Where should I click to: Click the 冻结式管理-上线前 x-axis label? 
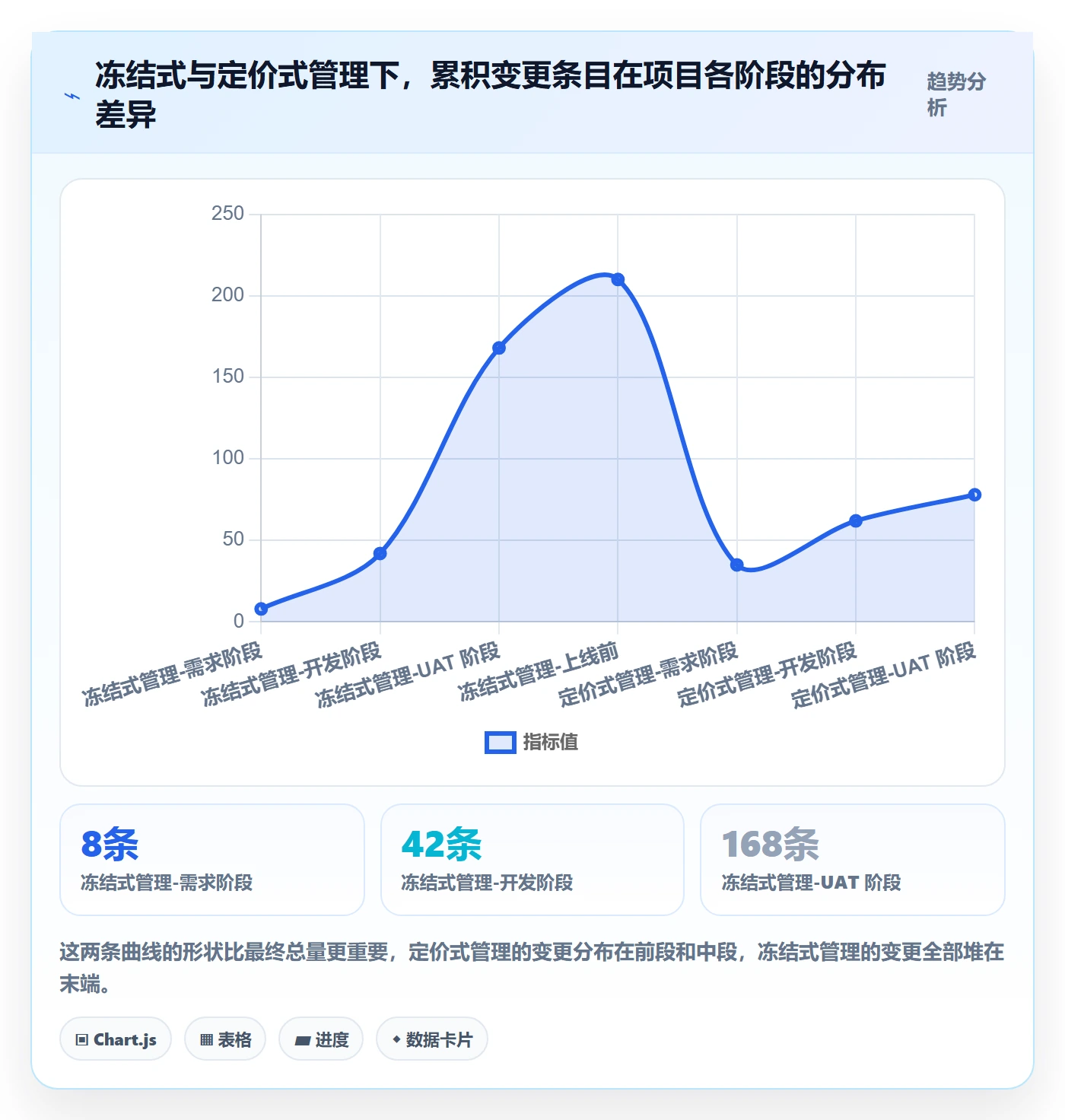539,671
